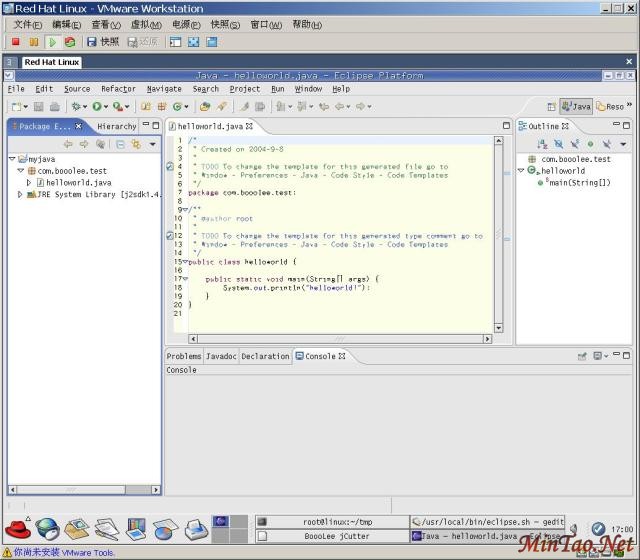
Task: Click the VMware green Power On button
Action: click(52, 42)
